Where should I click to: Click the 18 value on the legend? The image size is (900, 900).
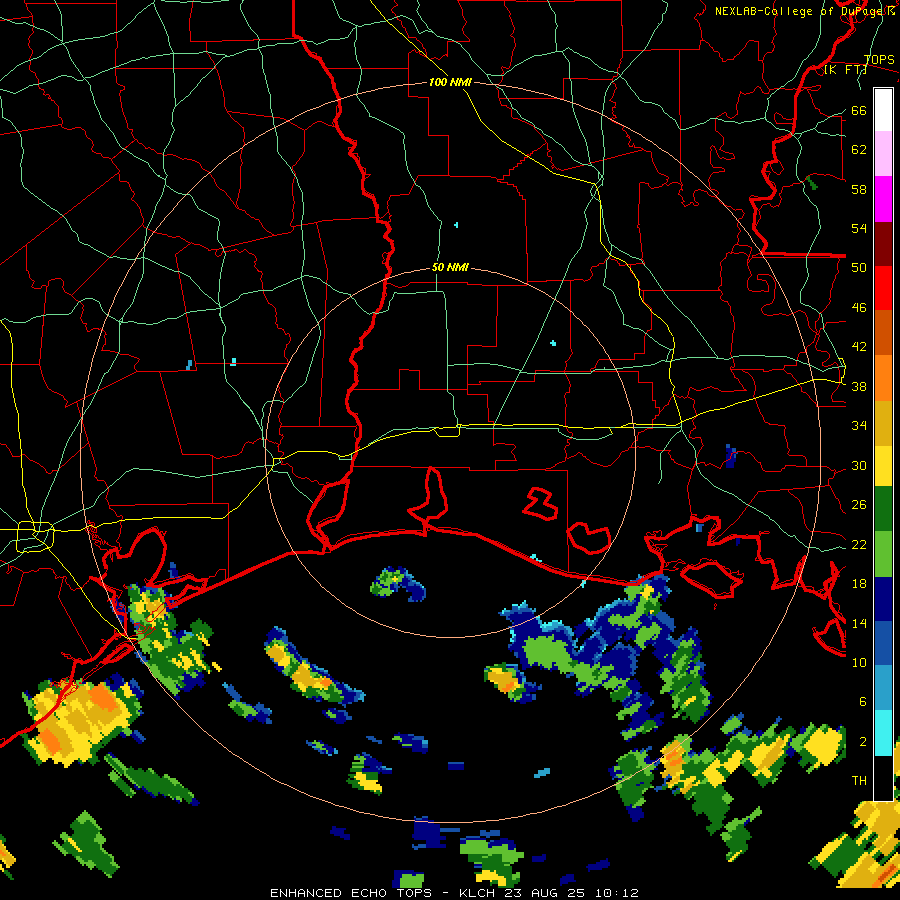pos(859,584)
